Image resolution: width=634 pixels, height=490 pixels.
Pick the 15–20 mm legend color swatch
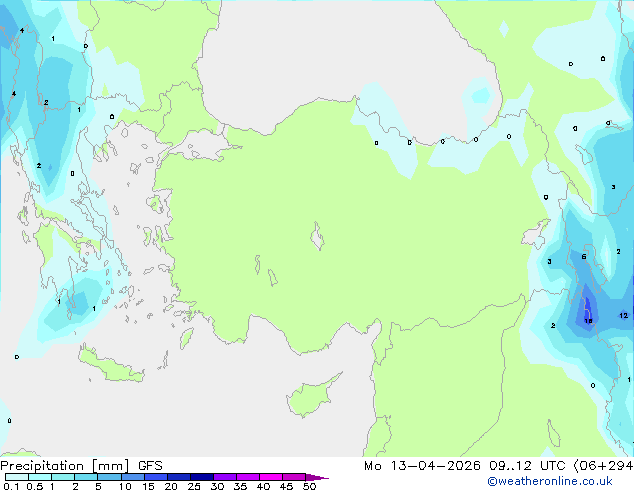[155, 477]
